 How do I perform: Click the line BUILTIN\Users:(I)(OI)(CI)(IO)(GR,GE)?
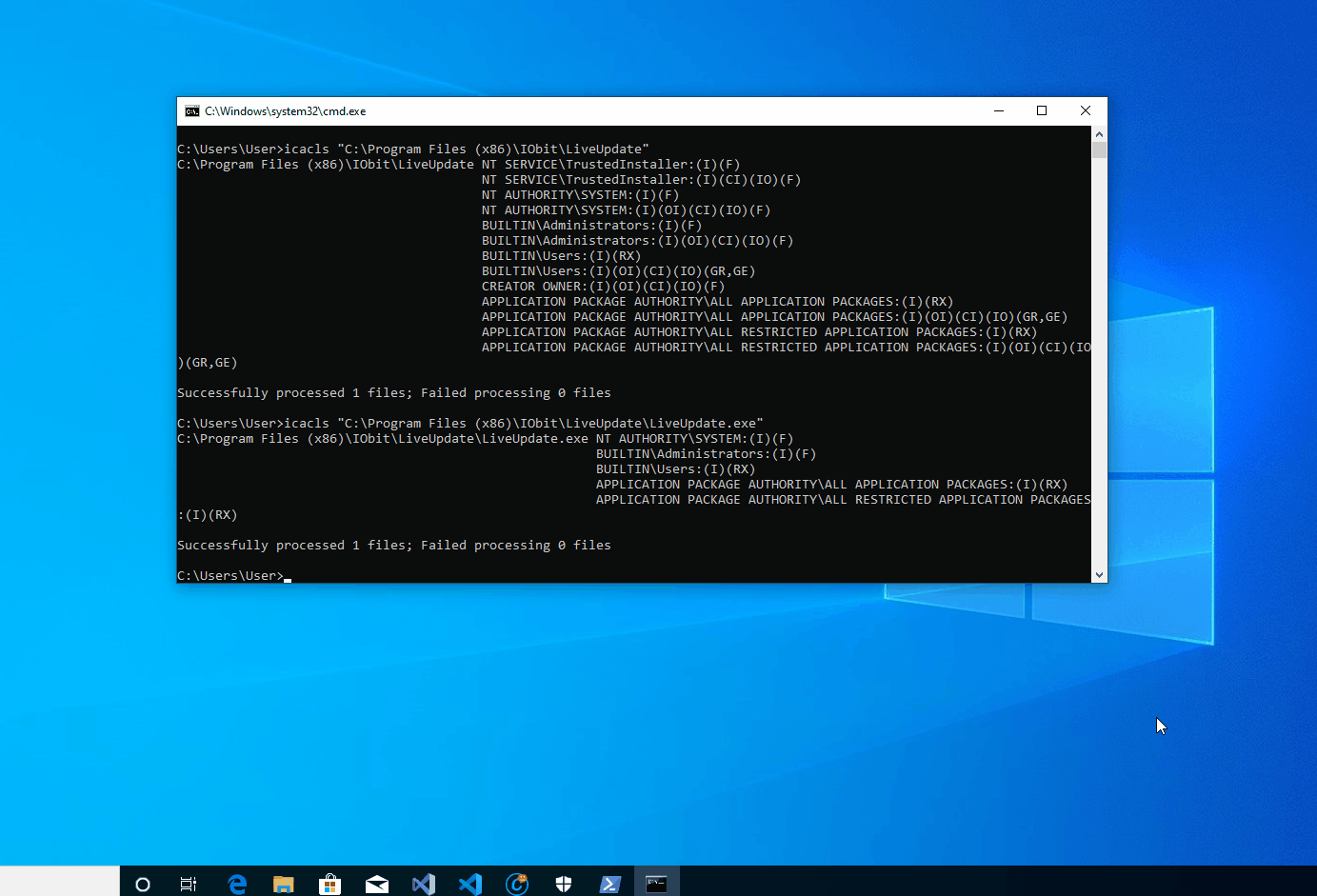(618, 271)
